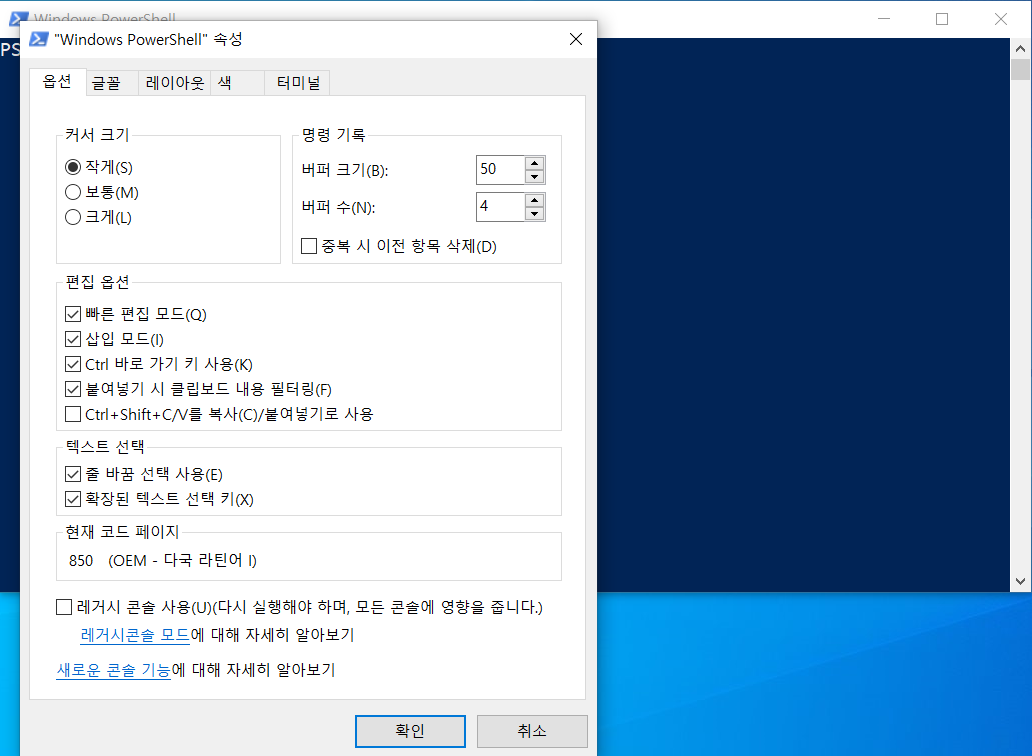Click the 확인 button

pyautogui.click(x=410, y=731)
